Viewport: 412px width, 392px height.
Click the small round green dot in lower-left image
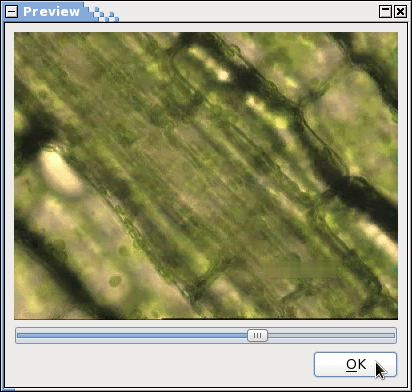click(116, 281)
